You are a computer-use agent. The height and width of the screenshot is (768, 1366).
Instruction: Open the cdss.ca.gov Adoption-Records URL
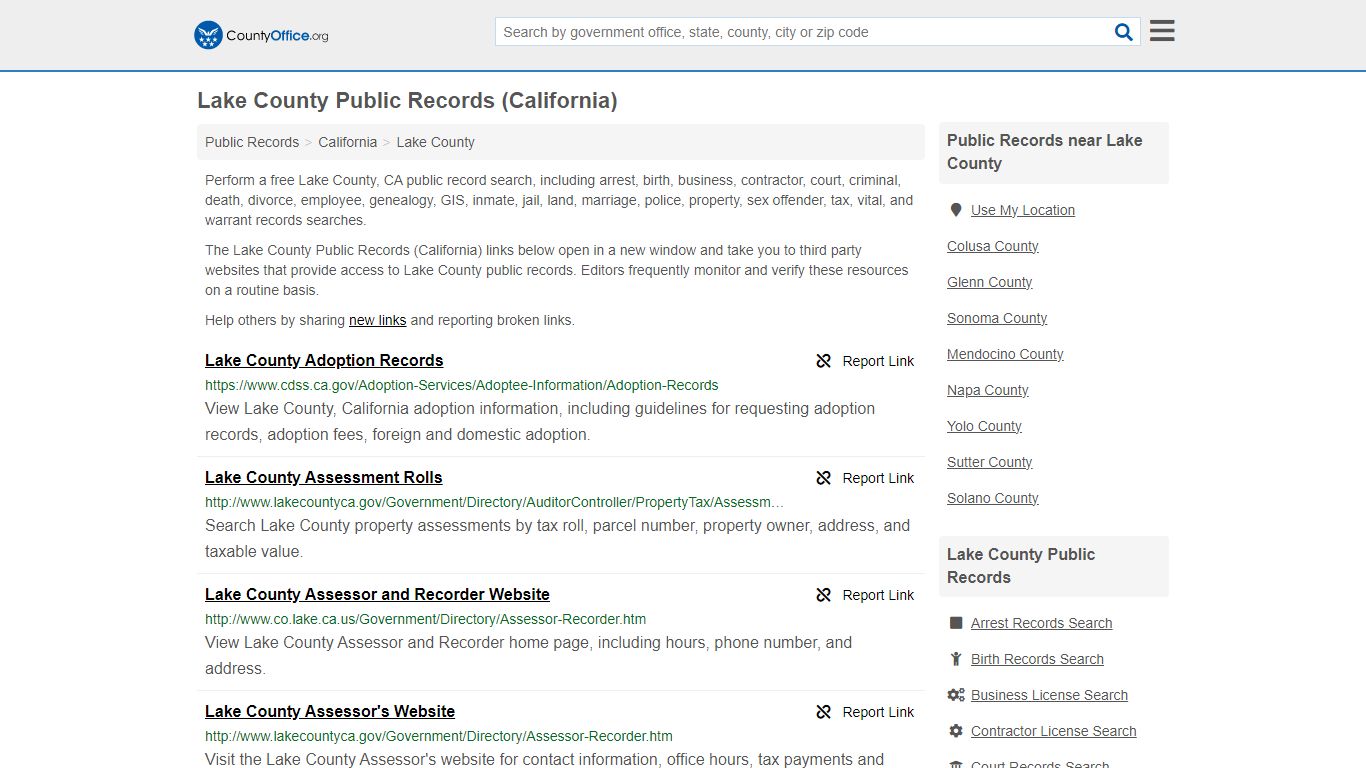pyautogui.click(x=462, y=385)
